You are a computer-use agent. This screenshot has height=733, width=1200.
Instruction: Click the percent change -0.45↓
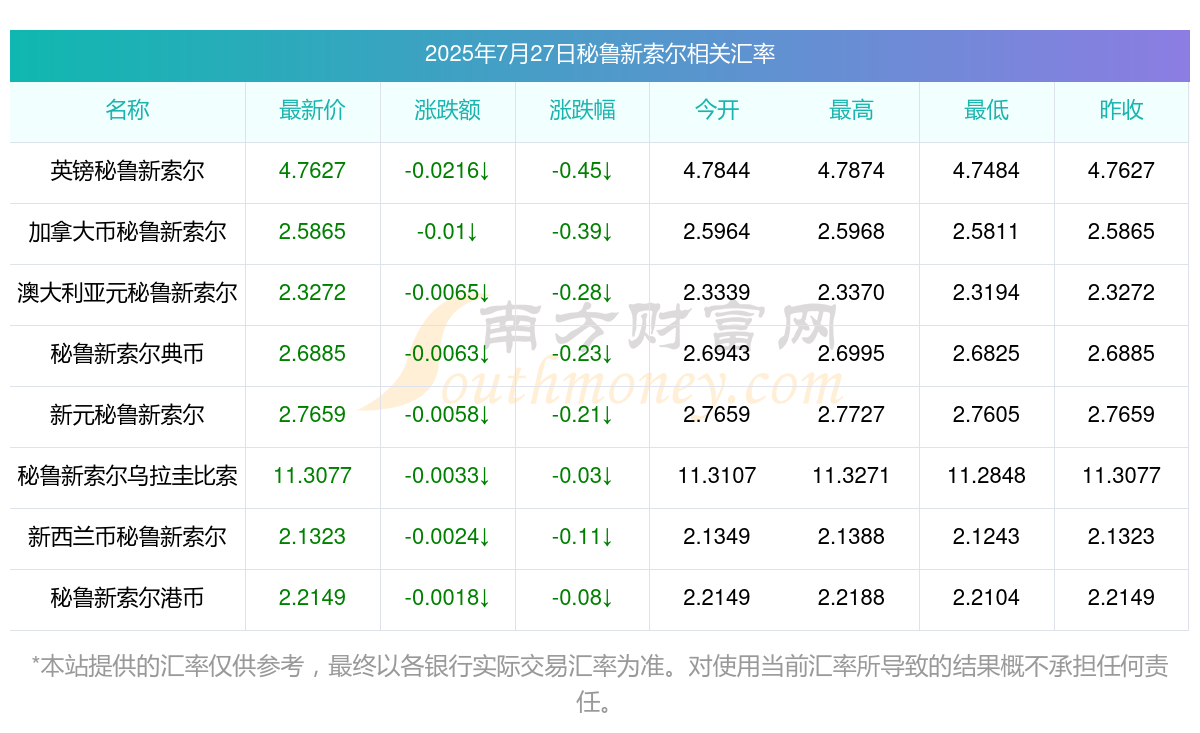pos(582,171)
